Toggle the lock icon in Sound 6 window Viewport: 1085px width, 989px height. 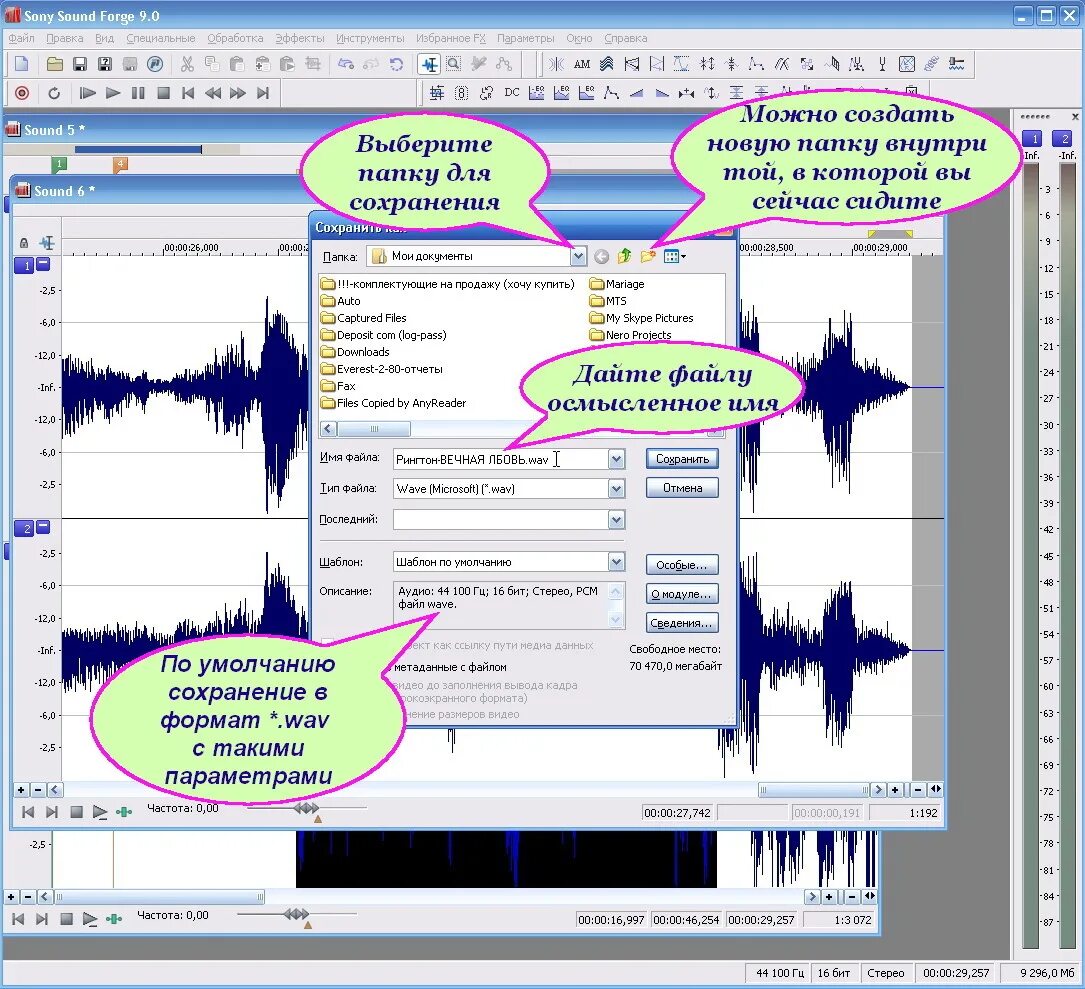(x=24, y=243)
